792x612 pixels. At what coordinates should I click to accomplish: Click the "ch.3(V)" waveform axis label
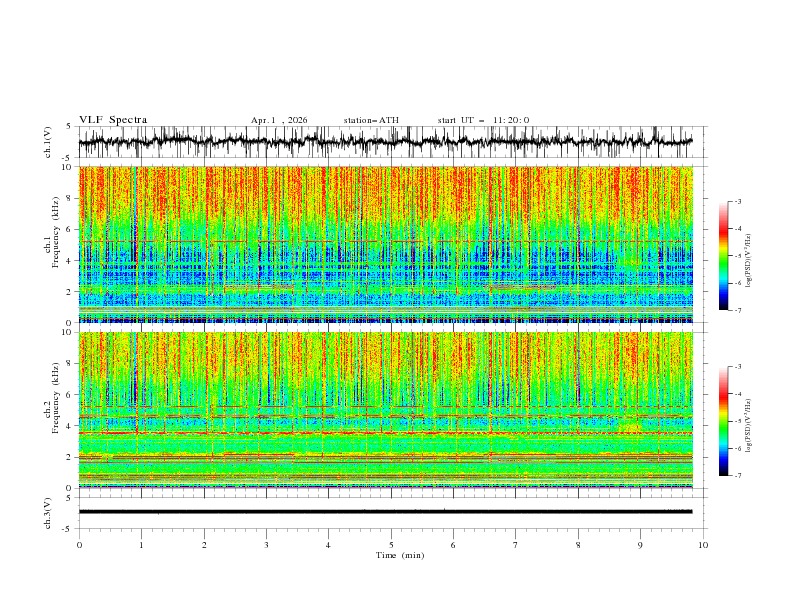click(x=48, y=513)
